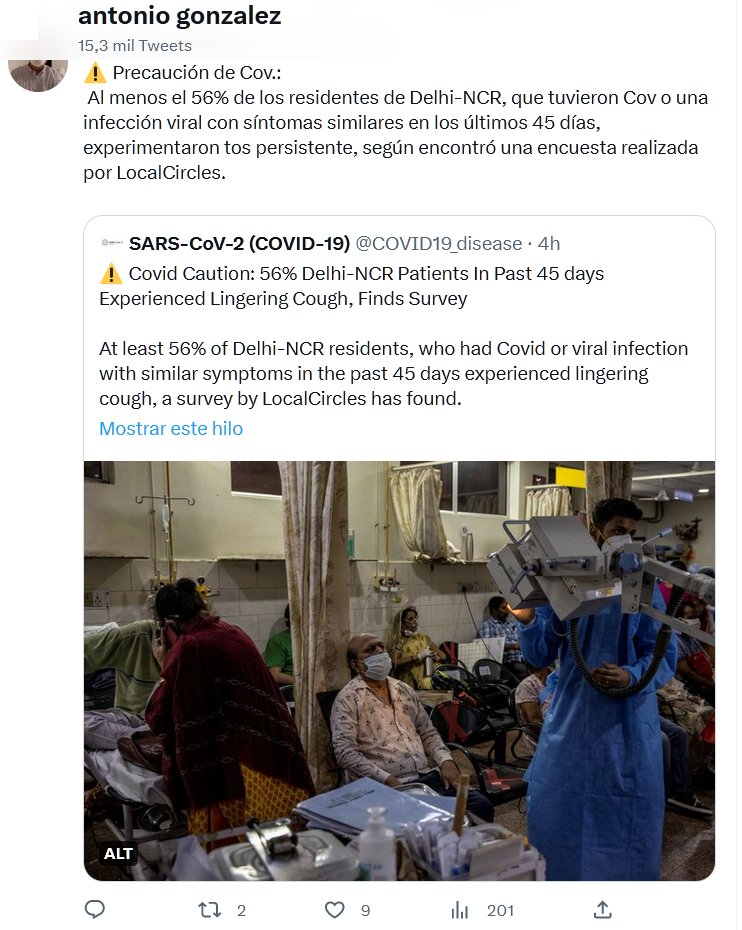Click the like count of 9
This screenshot has width=742, height=930.
tap(365, 910)
